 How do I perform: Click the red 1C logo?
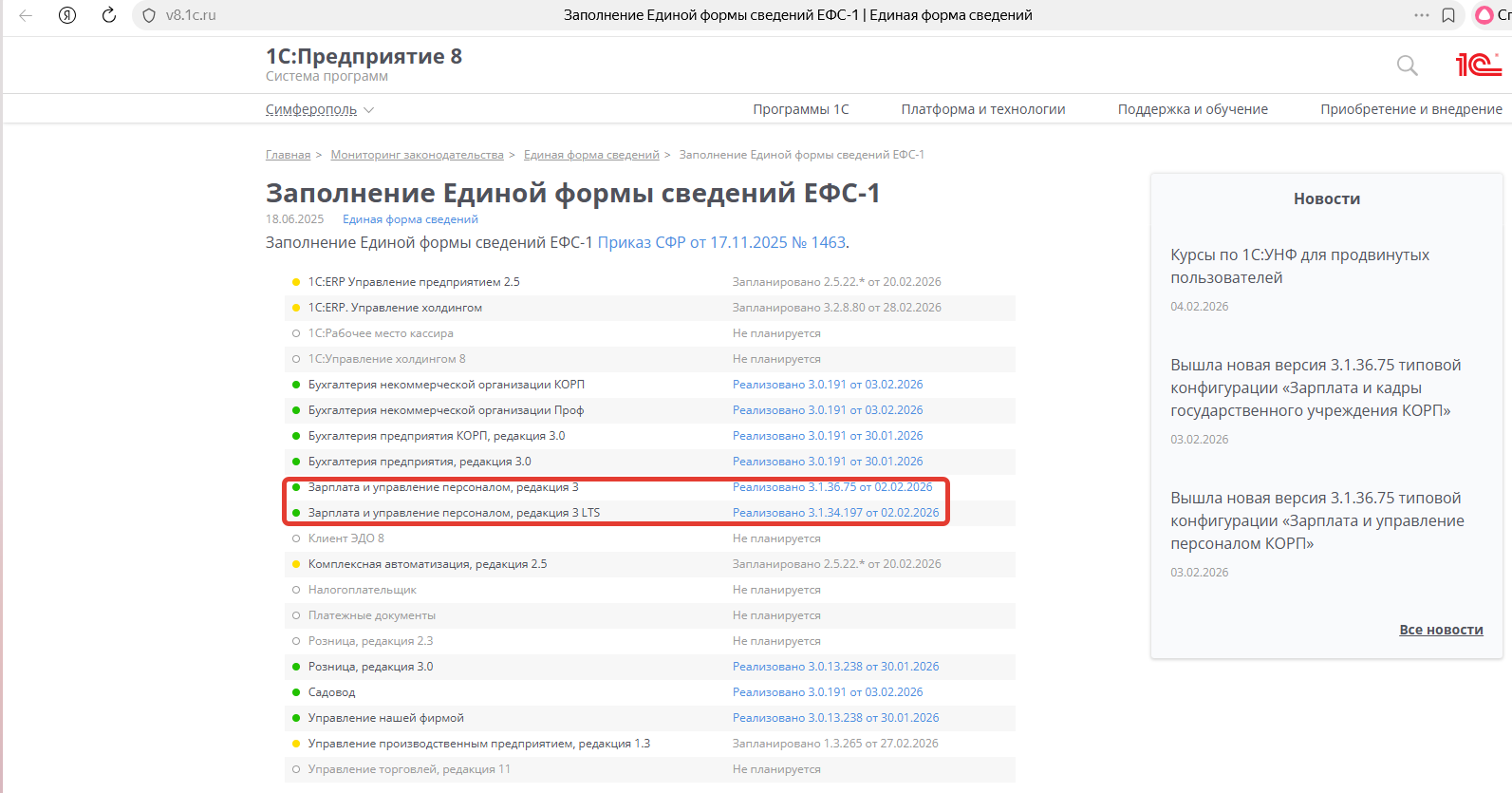click(1478, 65)
